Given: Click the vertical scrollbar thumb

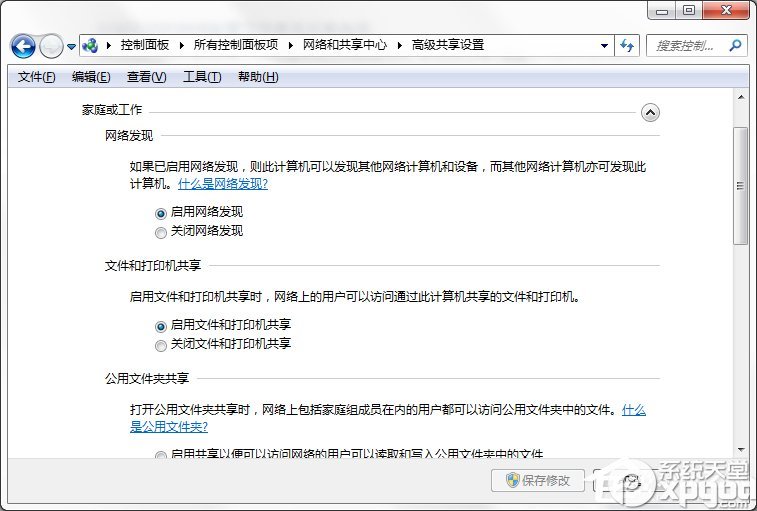Looking at the screenshot, I should click(x=740, y=185).
